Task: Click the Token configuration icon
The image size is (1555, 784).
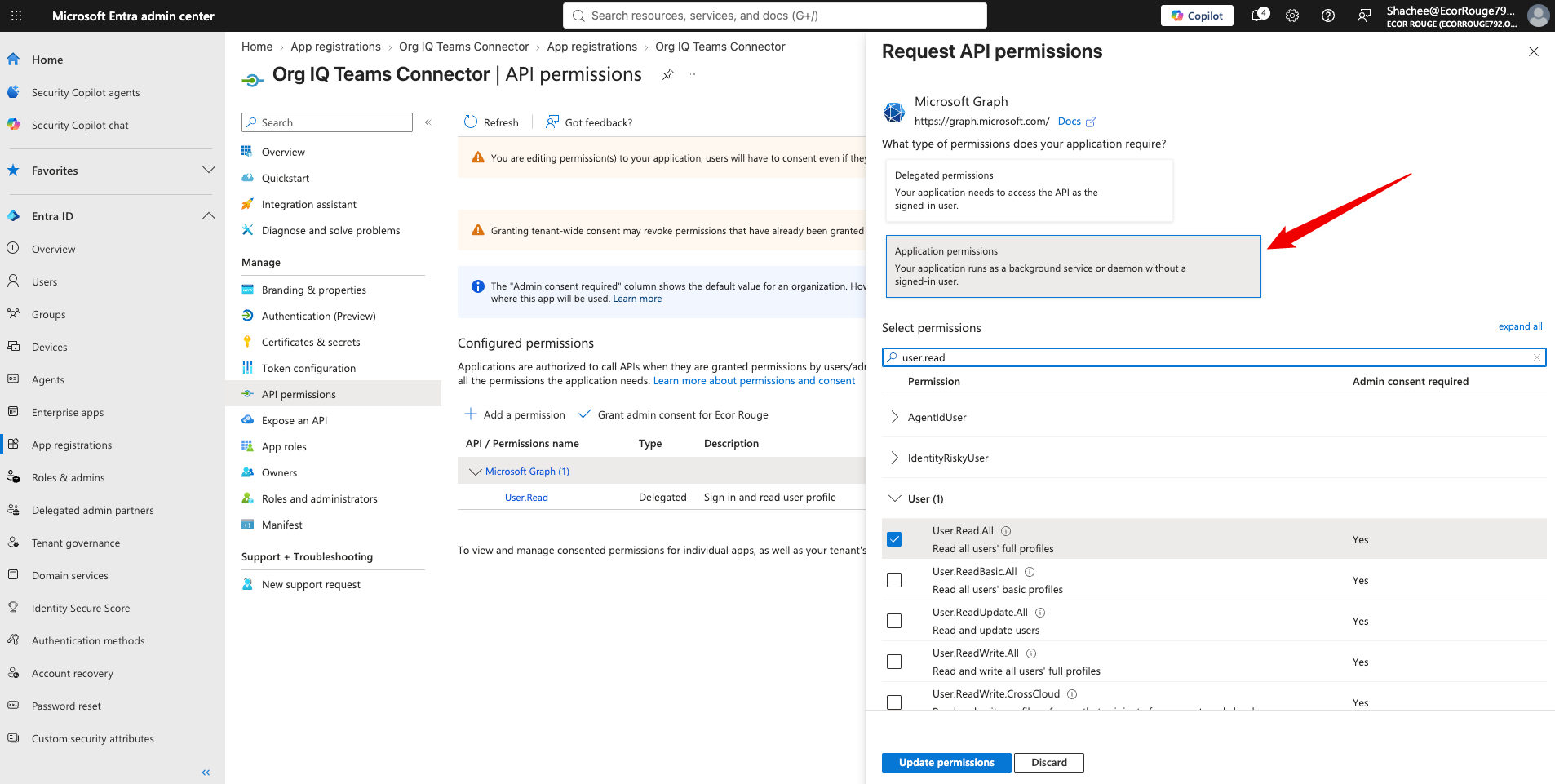Action: coord(247,367)
